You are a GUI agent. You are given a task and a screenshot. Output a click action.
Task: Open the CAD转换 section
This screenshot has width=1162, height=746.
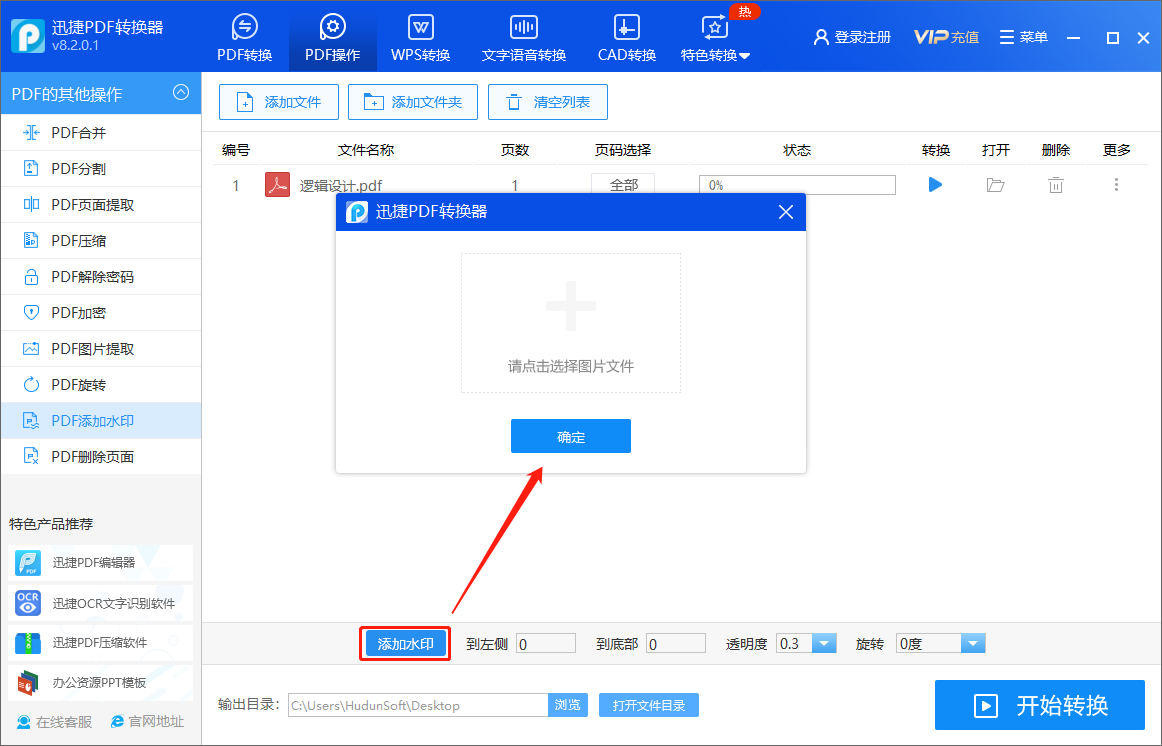pos(626,37)
